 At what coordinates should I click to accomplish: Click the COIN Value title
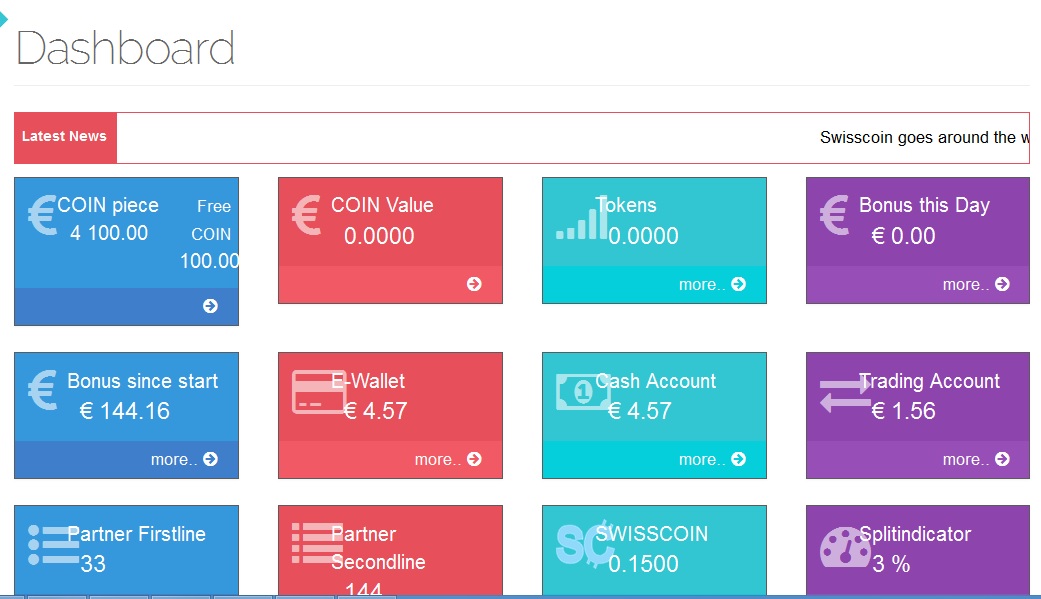click(382, 205)
